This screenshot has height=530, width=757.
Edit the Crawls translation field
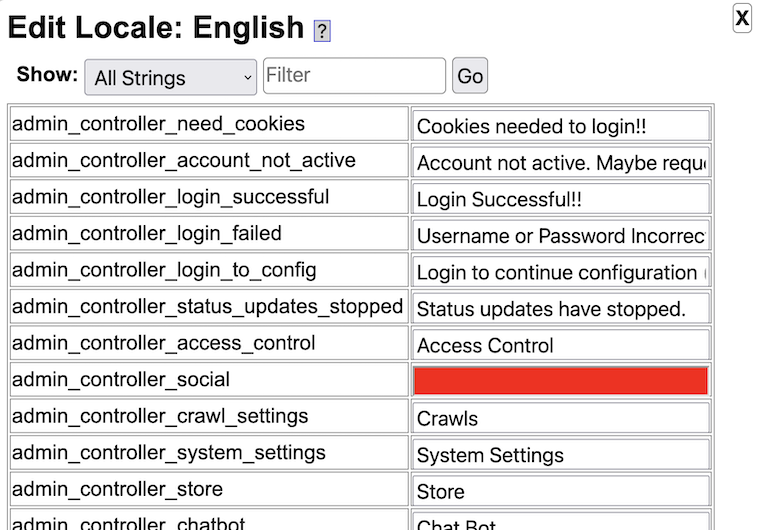coord(561,418)
